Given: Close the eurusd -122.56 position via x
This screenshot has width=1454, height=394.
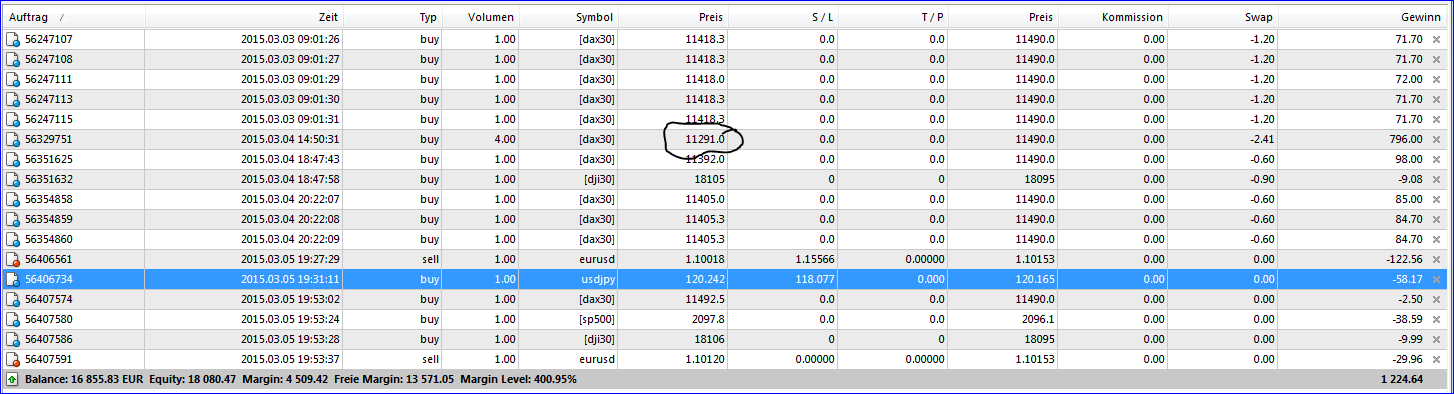Looking at the screenshot, I should [1437, 259].
